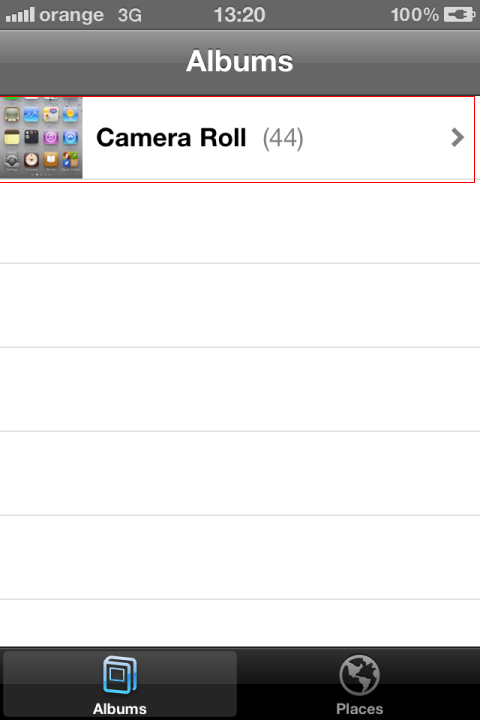Tap the signal strength bars
Screen dimensions: 480x720
point(20,15)
